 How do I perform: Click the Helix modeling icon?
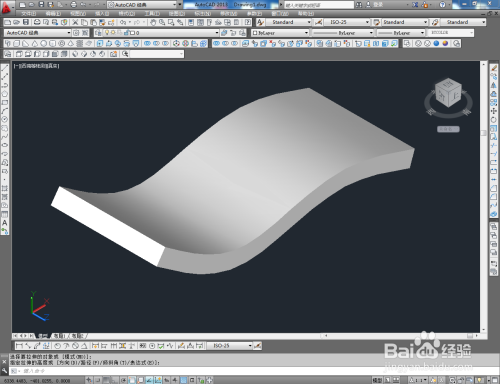pos(80,44)
